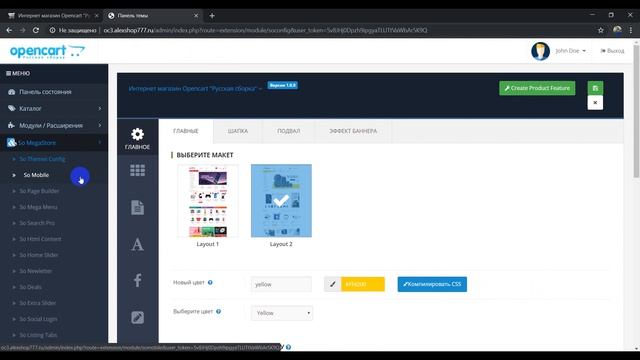This screenshot has width=640, height=360.
Task: Click the МЕНЮ hamburger toggle
Action: (x=18, y=73)
